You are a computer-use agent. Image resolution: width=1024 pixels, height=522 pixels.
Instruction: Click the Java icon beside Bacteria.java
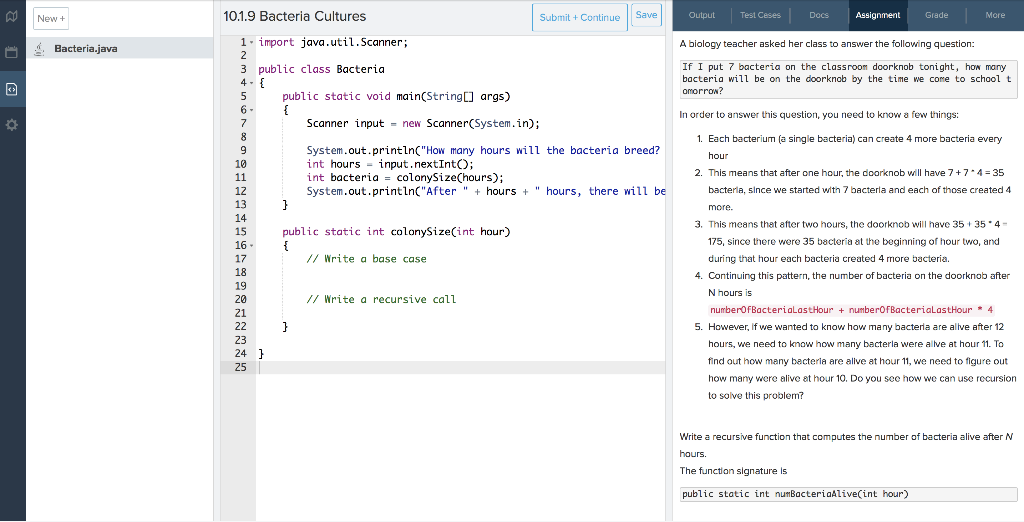(39, 49)
